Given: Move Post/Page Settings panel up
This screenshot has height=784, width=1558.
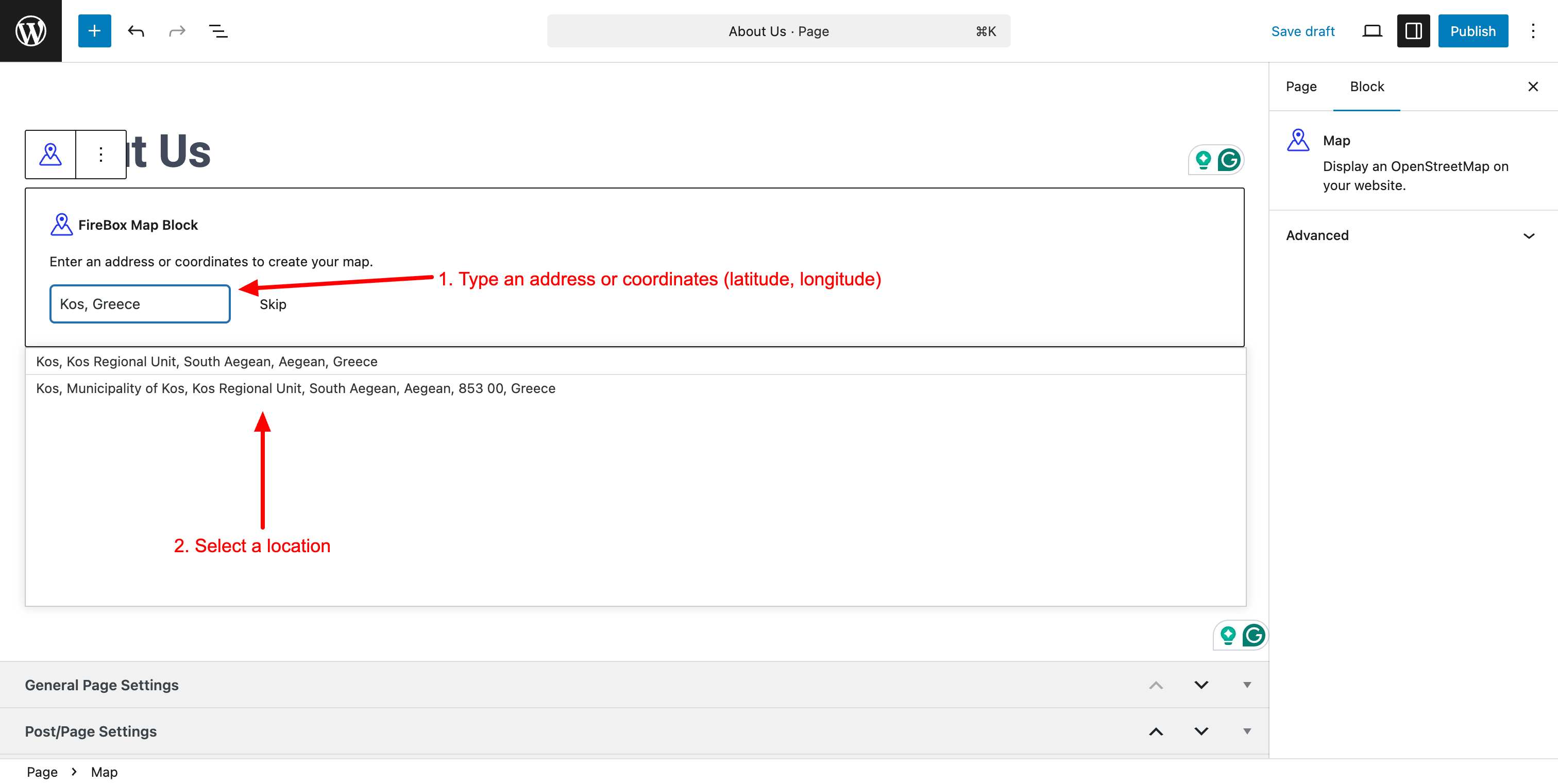Looking at the screenshot, I should pos(1156,731).
